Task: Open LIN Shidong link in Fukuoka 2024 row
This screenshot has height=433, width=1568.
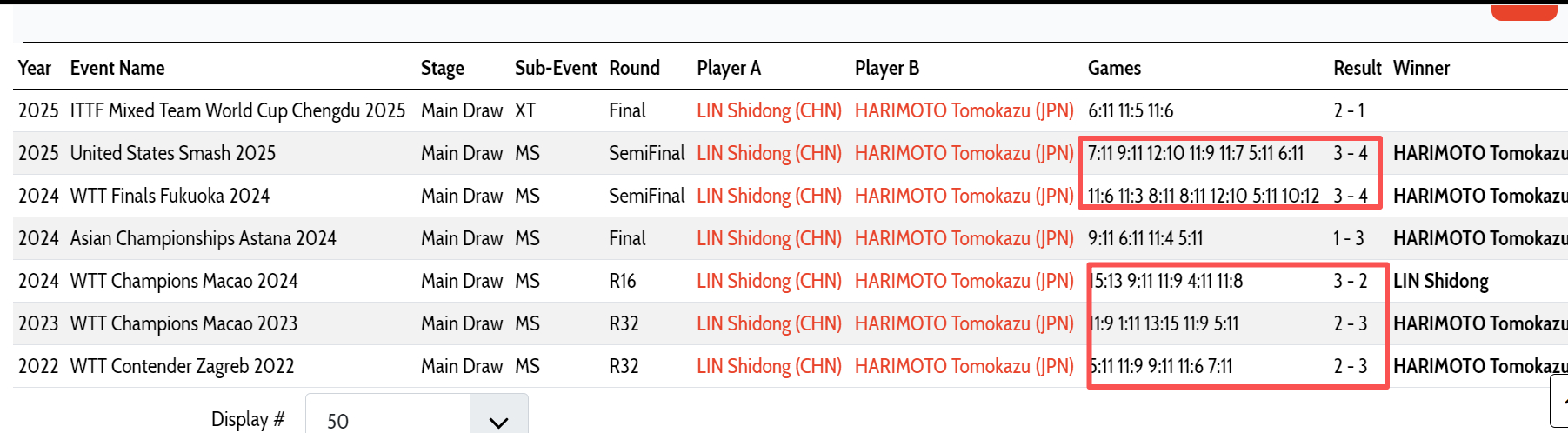Action: [x=769, y=196]
